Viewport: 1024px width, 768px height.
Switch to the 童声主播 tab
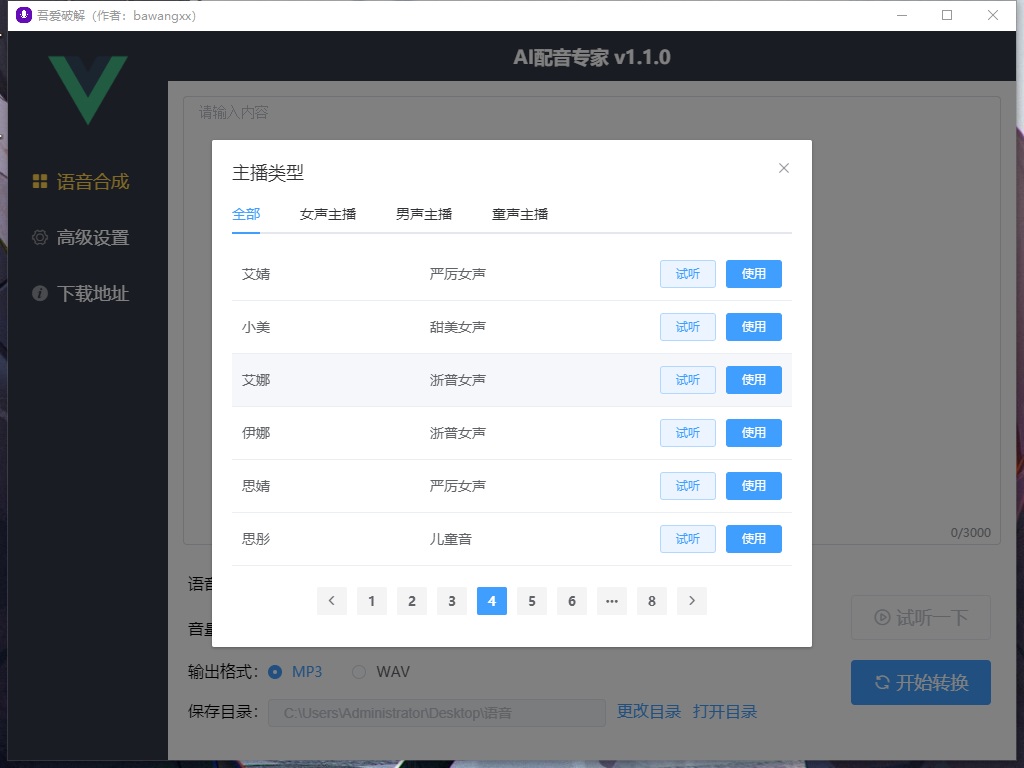(x=520, y=214)
